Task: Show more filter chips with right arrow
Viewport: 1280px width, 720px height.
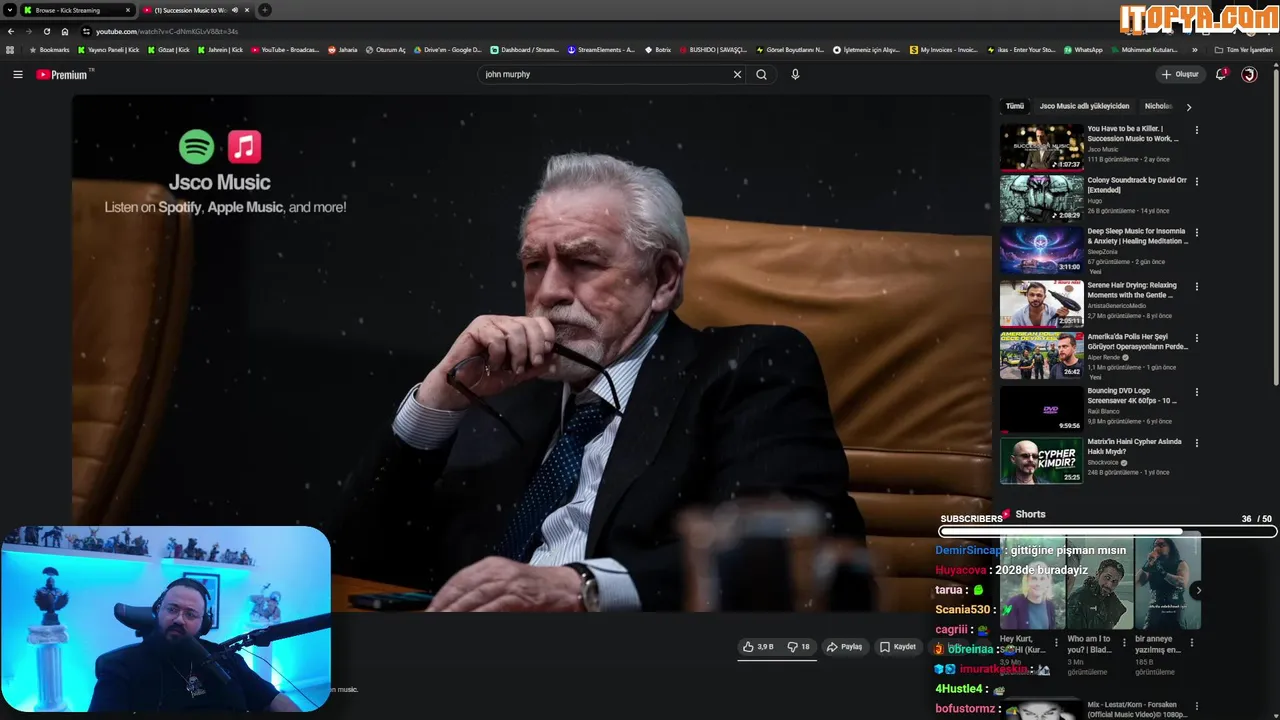Action: [x=1189, y=107]
